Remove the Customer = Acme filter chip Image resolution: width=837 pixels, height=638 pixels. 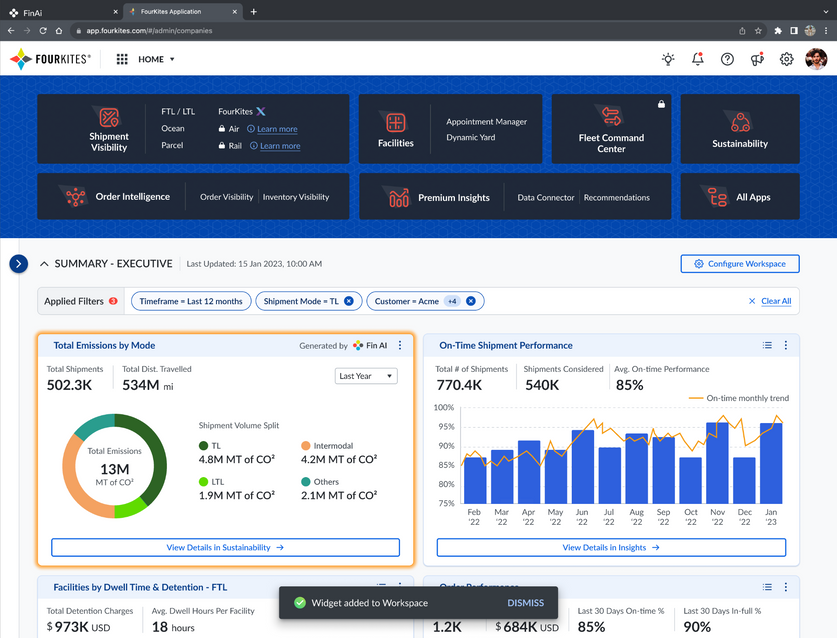471,301
